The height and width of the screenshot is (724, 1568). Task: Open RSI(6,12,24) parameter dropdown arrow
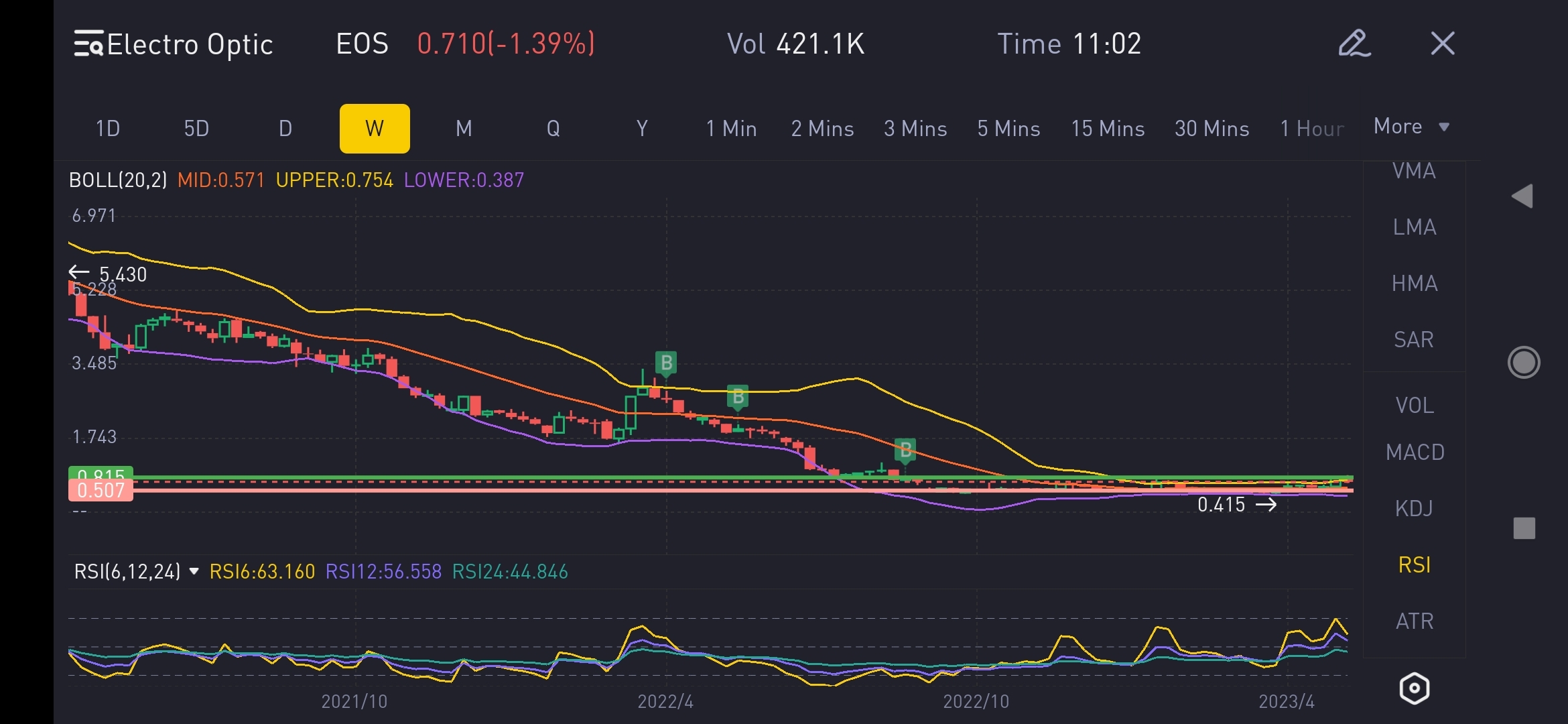[x=194, y=571]
